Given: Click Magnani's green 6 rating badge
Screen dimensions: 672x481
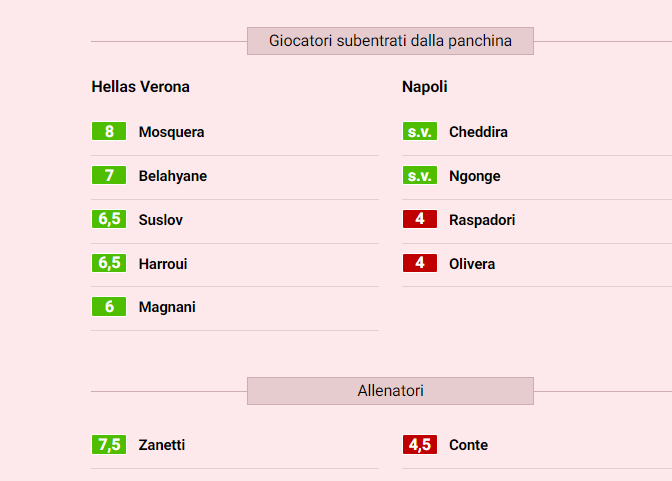Looking at the screenshot, I should pos(108,307).
